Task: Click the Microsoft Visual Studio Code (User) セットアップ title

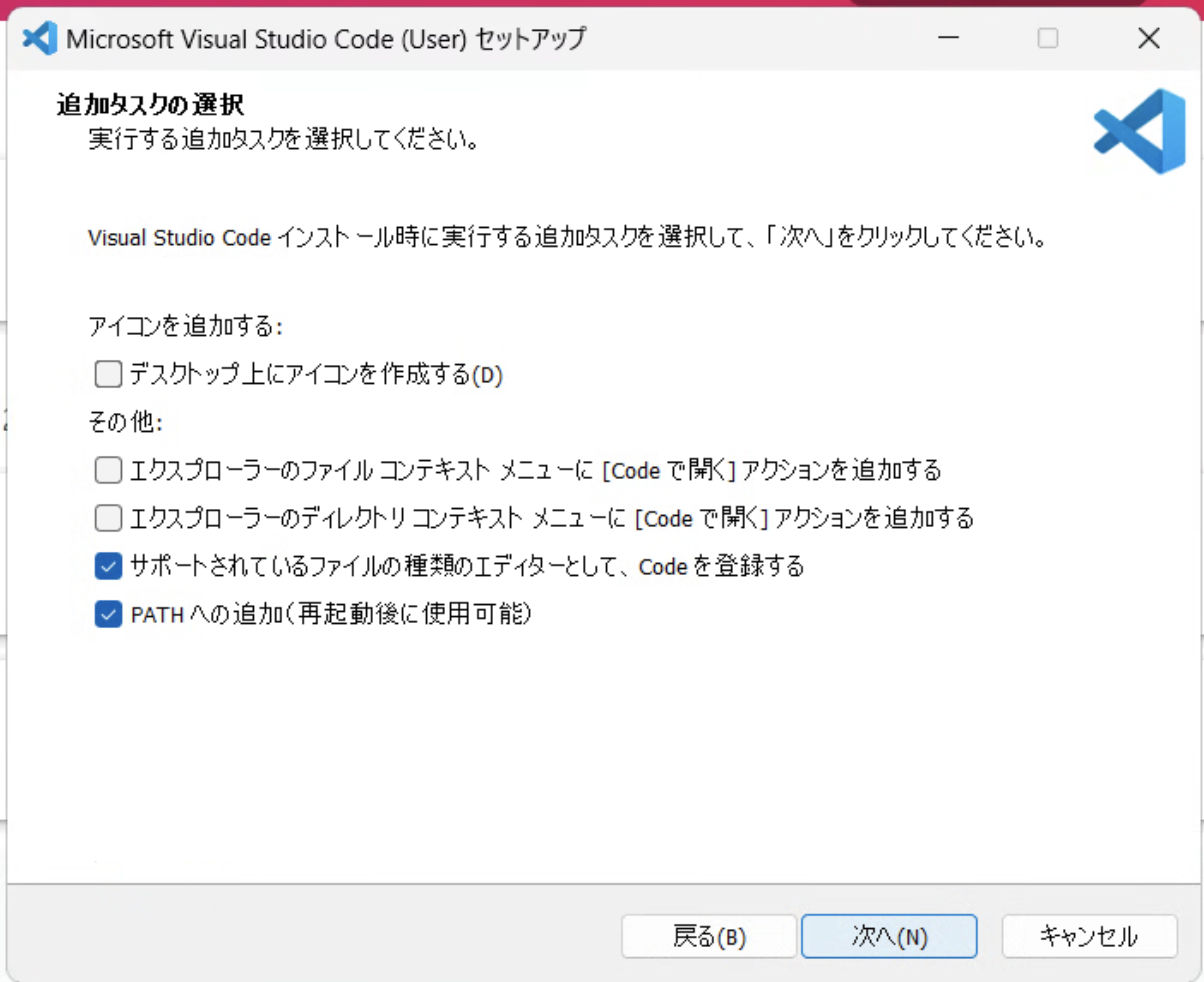Action: point(326,39)
